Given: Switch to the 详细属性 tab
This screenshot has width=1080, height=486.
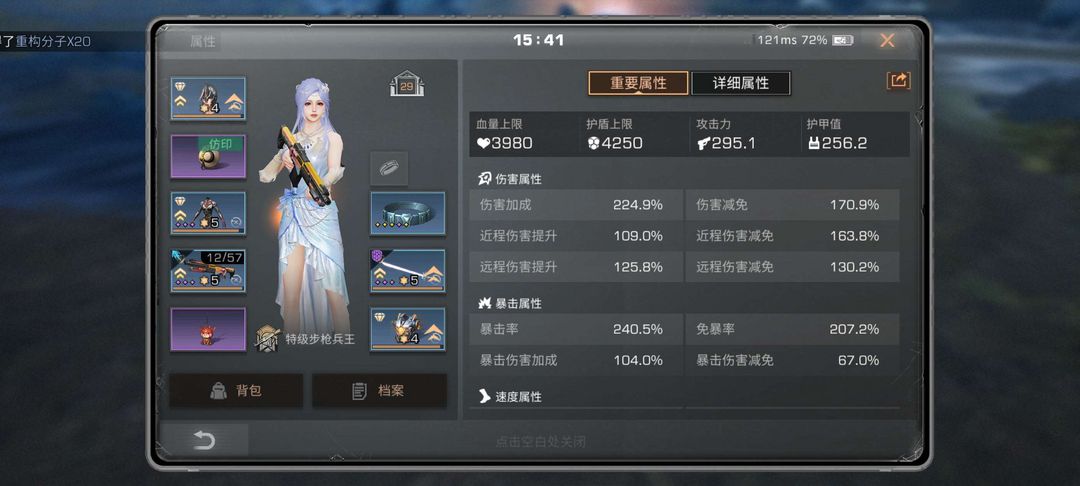Looking at the screenshot, I should click(741, 83).
